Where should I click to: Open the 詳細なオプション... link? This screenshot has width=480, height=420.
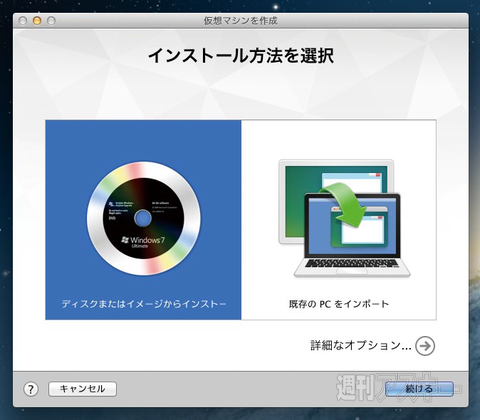click(x=361, y=345)
